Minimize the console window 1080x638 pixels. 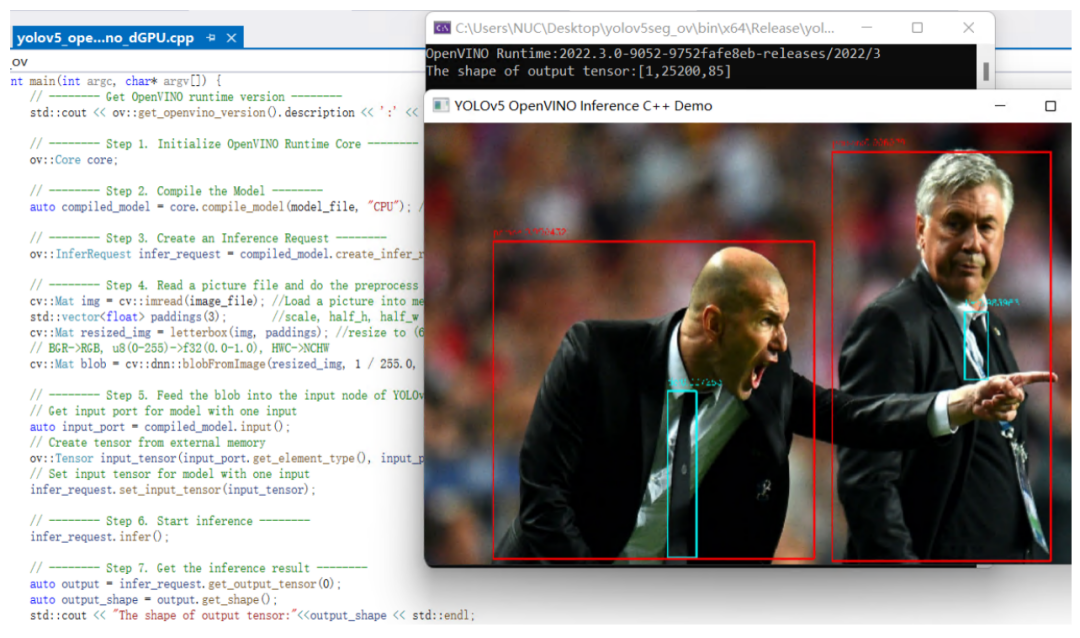click(x=866, y=28)
